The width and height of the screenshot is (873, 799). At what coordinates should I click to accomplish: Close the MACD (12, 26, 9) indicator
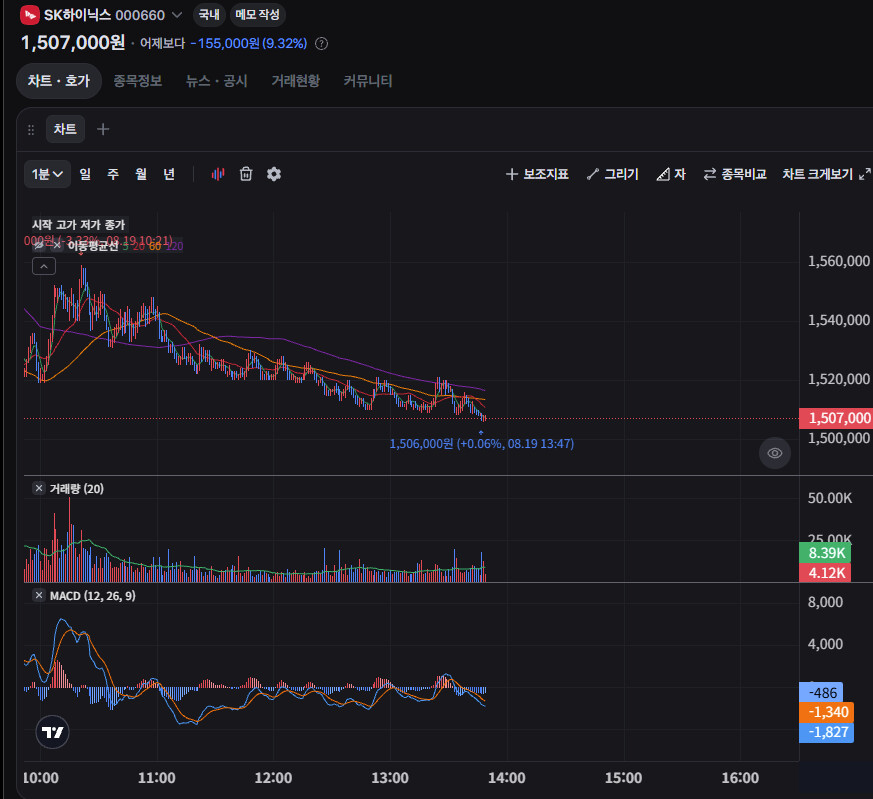(38, 595)
